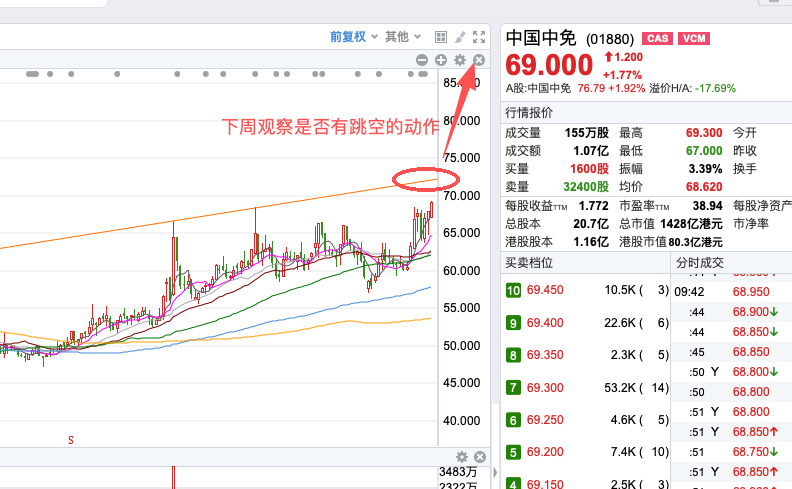Click the red S marker on the time axis
This screenshot has height=489, width=792.
tap(71, 441)
